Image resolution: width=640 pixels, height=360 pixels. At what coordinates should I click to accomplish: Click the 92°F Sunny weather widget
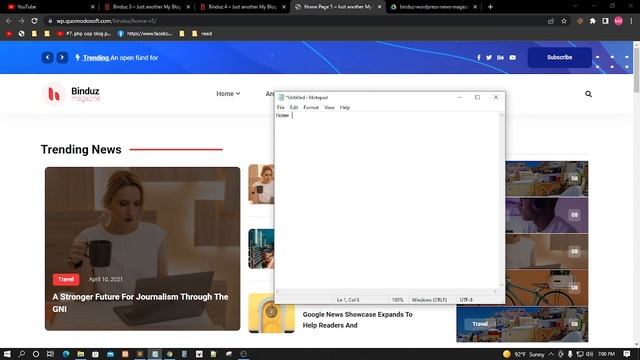[x=524, y=354]
